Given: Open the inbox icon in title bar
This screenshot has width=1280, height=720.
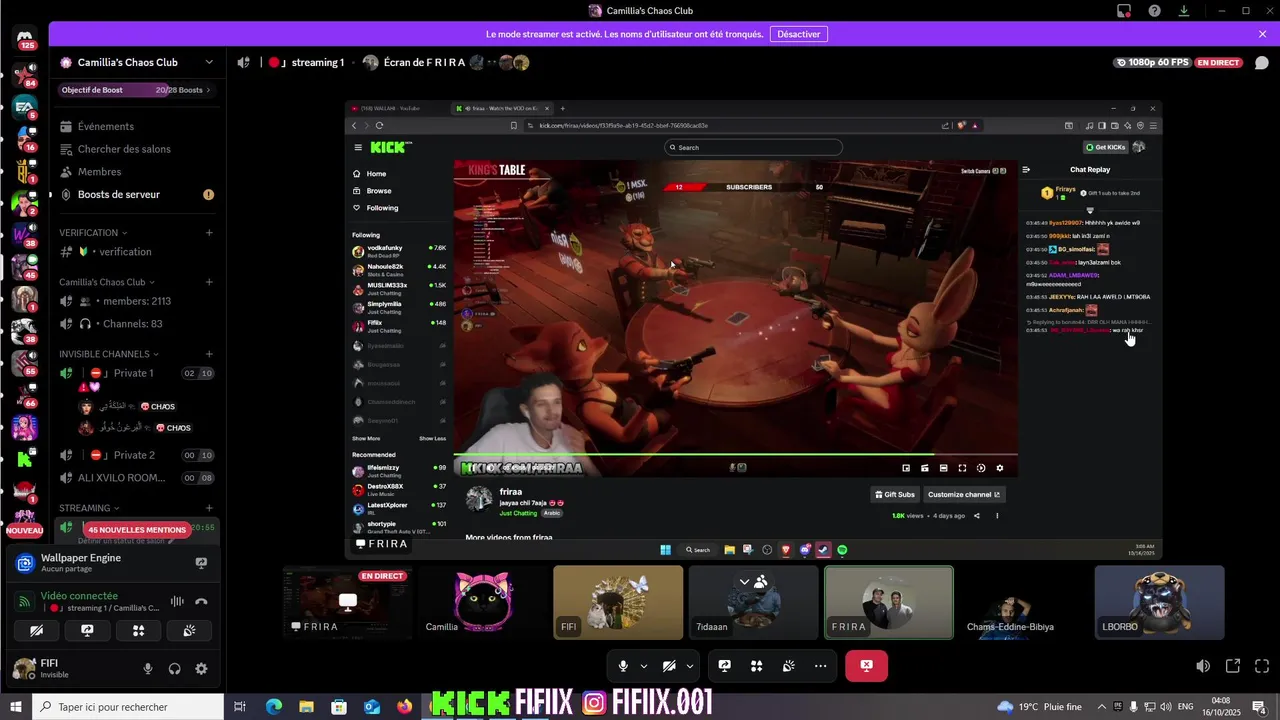Looking at the screenshot, I should pyautogui.click(x=1124, y=11).
